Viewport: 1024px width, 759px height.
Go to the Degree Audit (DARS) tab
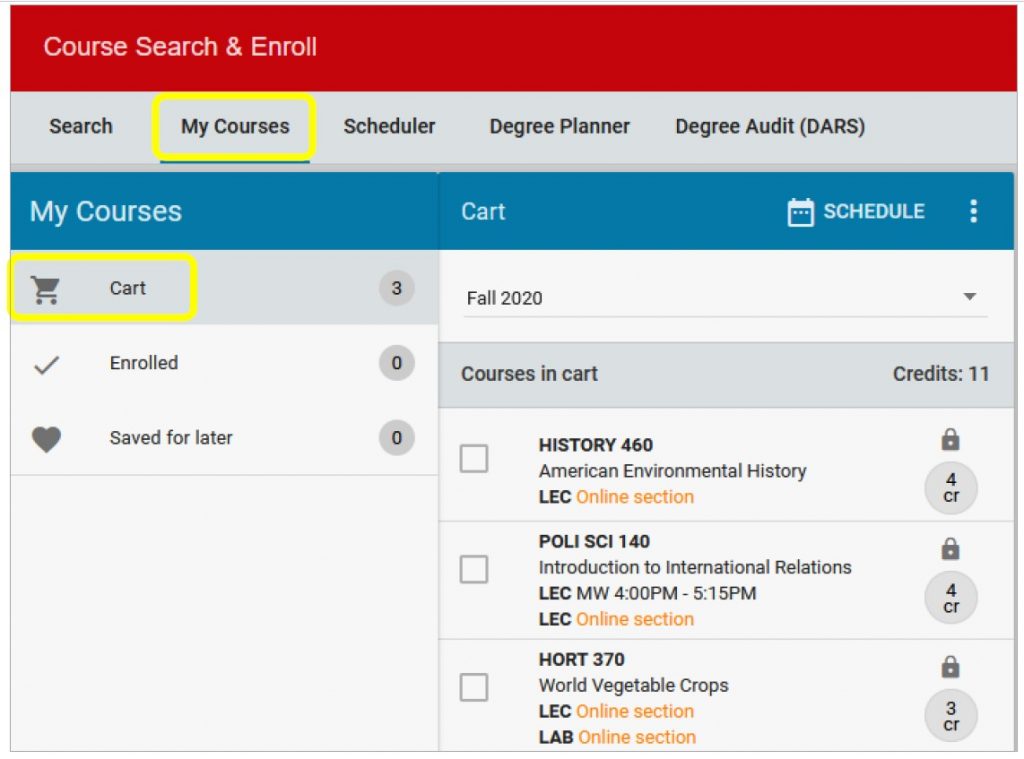click(770, 127)
